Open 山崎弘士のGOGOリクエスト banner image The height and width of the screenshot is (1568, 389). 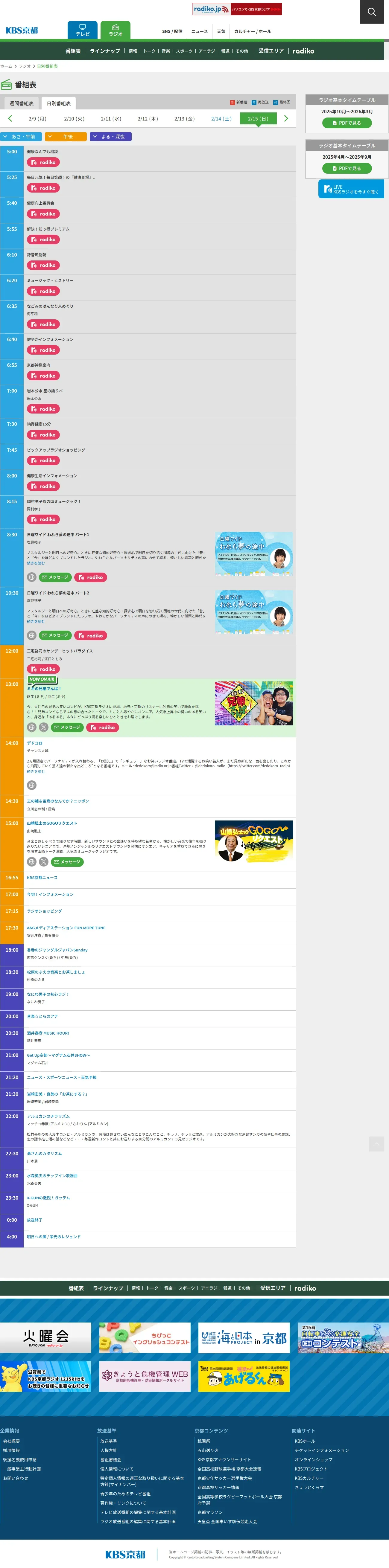pyautogui.click(x=254, y=842)
